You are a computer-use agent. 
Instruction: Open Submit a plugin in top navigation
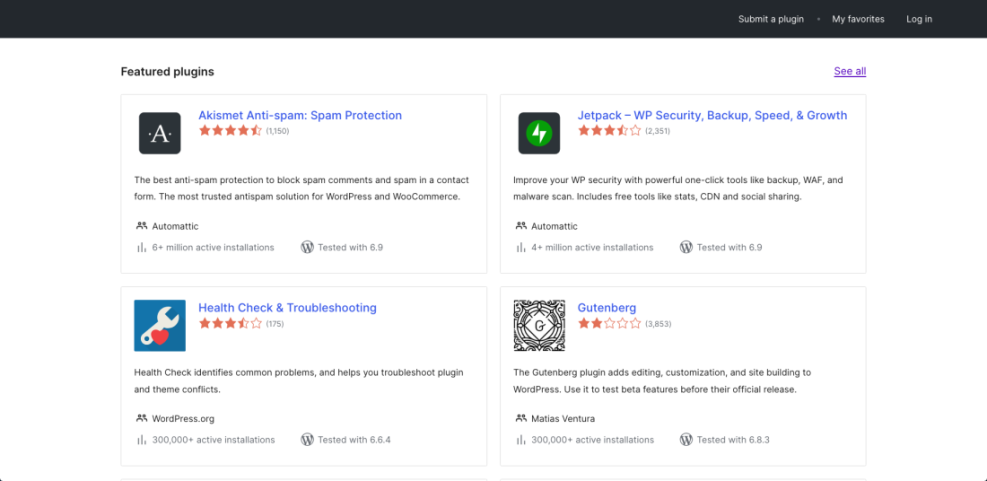771,19
